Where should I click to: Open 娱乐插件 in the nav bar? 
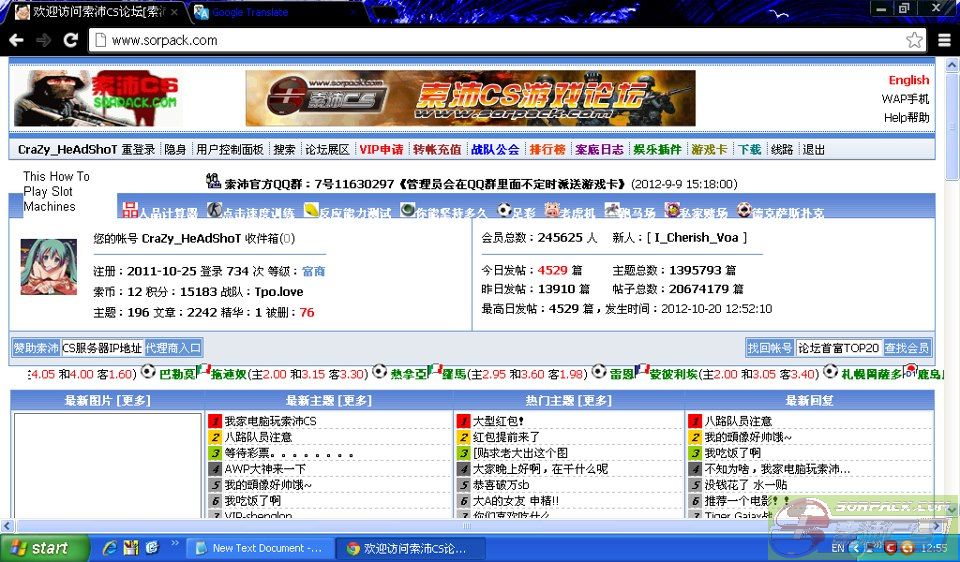coord(657,149)
